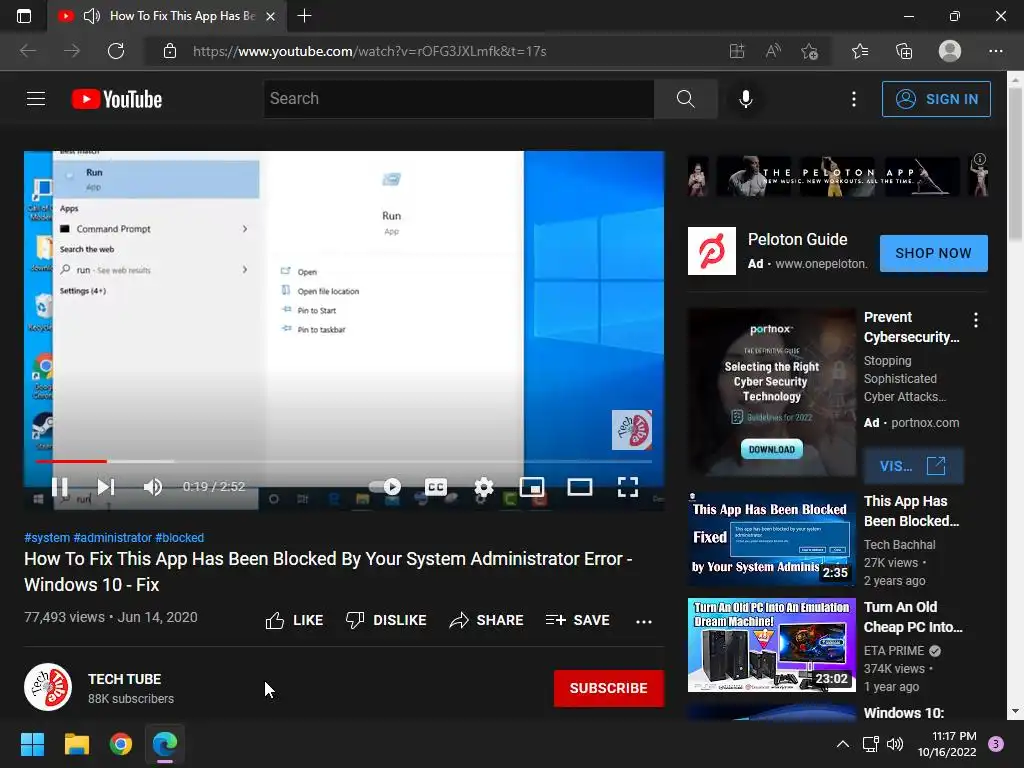Go to YouTube home via logo

[x=117, y=99]
